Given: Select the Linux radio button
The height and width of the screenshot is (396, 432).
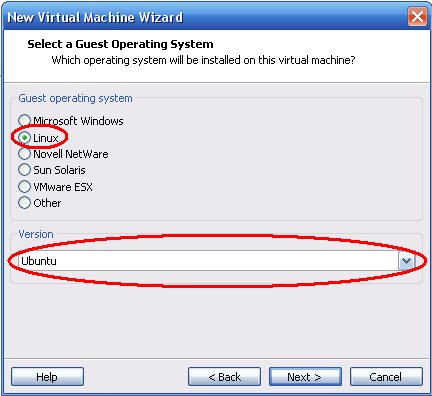Looking at the screenshot, I should (x=24, y=137).
